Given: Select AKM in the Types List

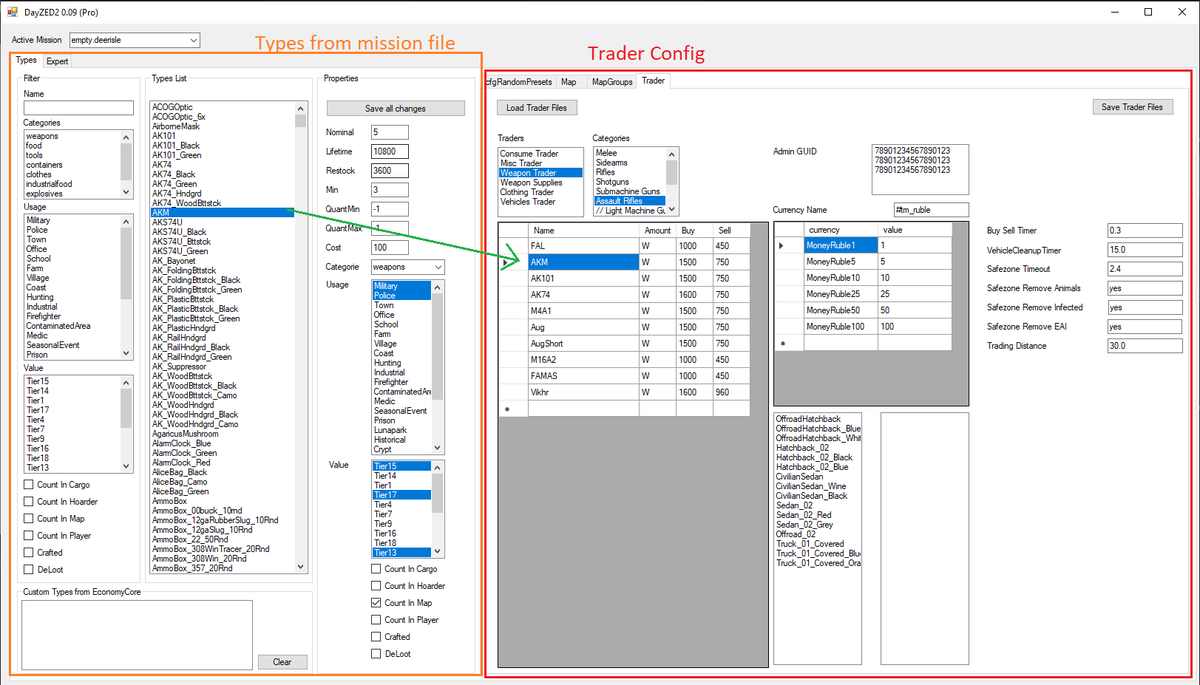Looking at the screenshot, I should pos(222,212).
